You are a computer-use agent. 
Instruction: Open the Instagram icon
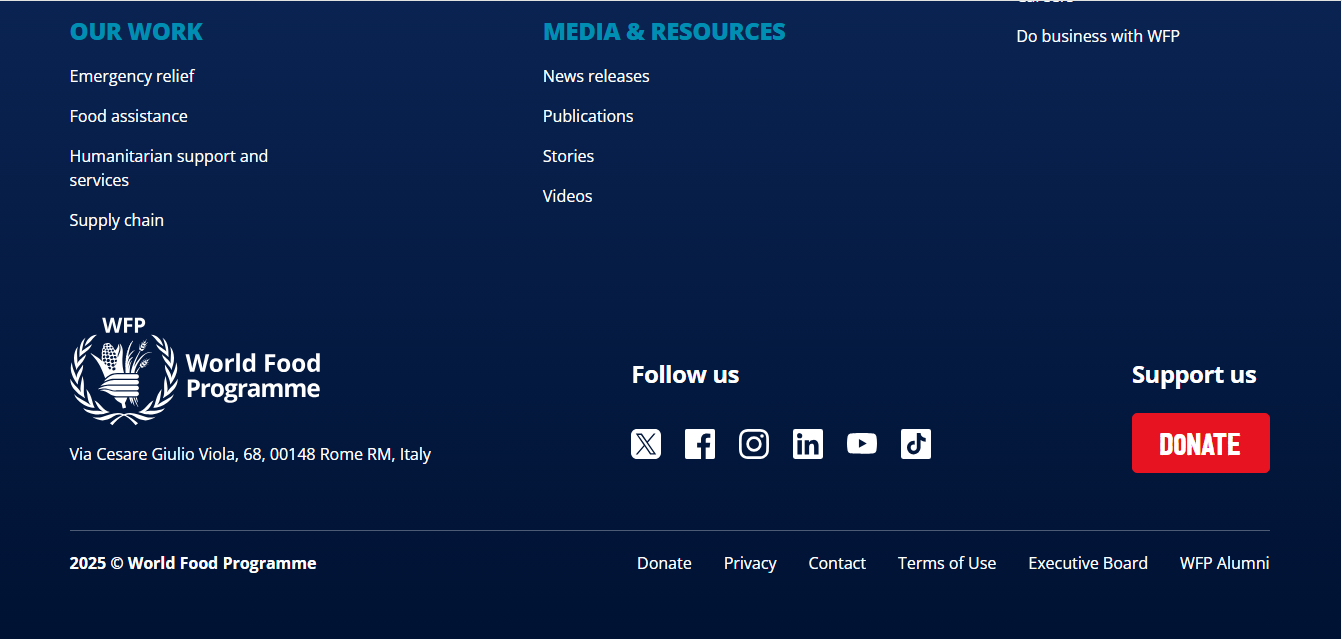[754, 443]
